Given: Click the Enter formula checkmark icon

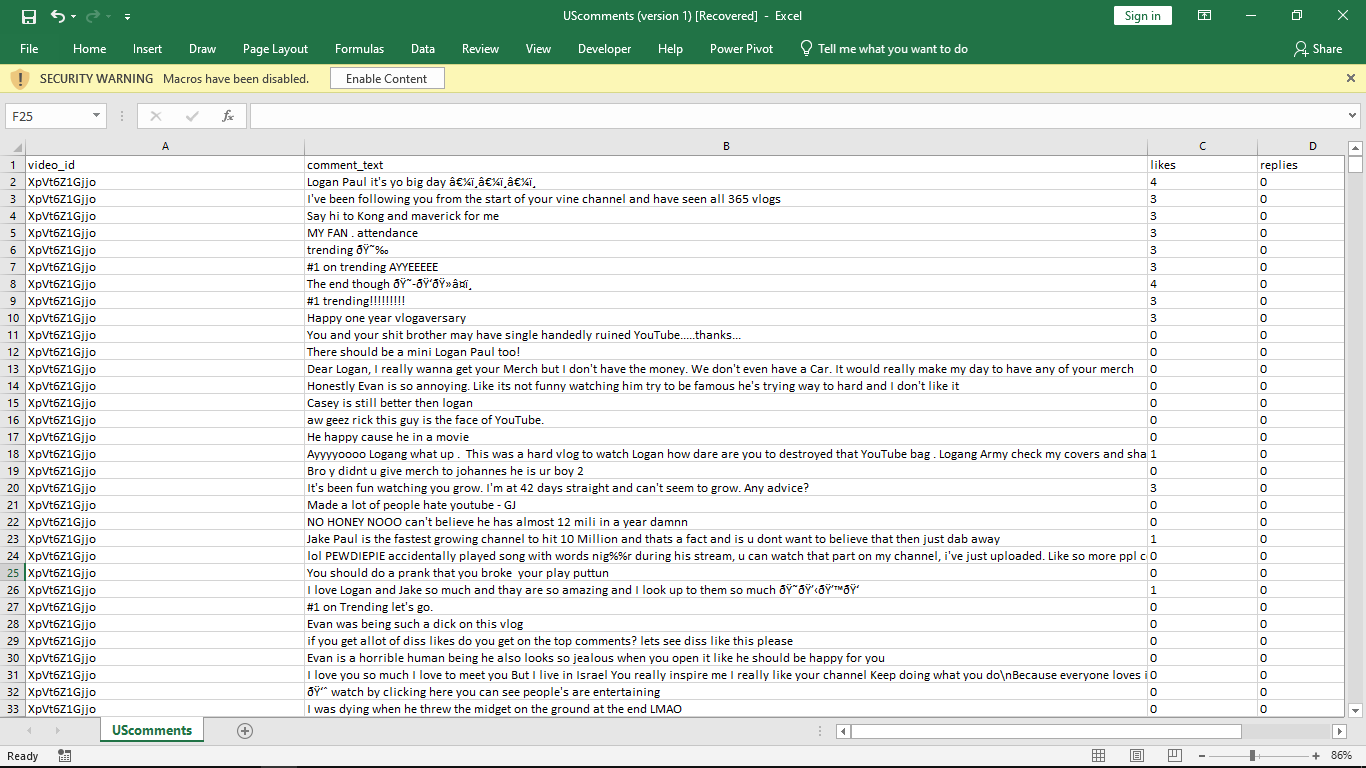Looking at the screenshot, I should (x=192, y=116).
